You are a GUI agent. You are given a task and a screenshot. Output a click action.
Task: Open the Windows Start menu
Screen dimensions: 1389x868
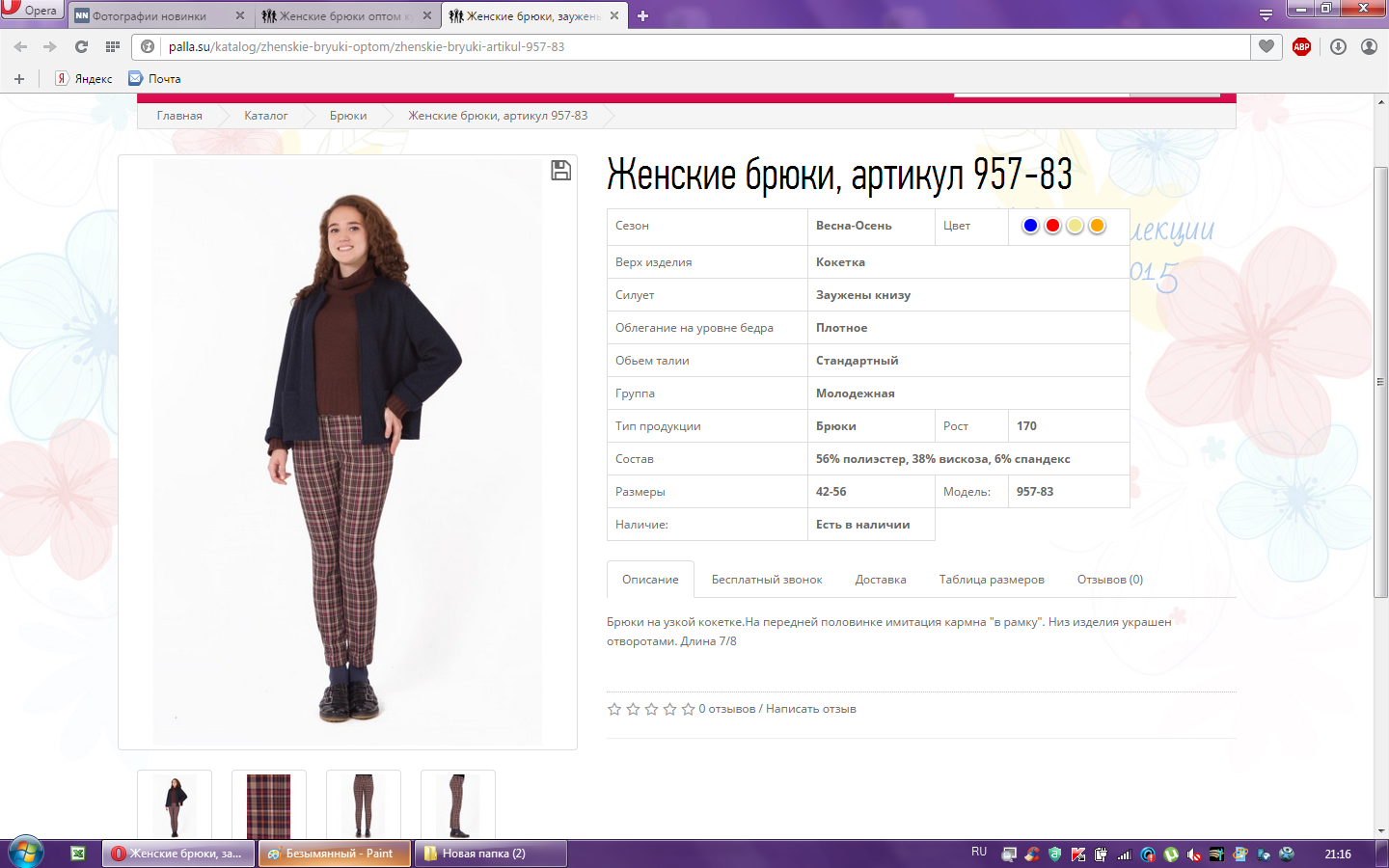coord(26,853)
